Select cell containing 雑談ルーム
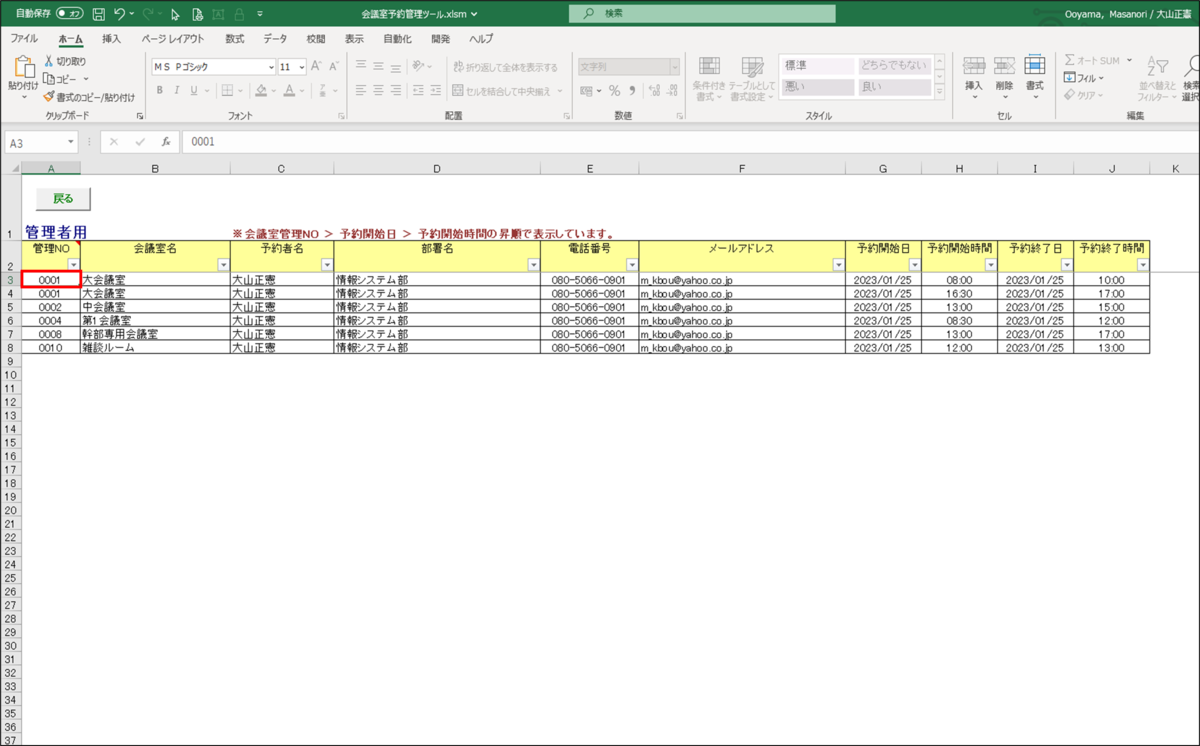 155,348
